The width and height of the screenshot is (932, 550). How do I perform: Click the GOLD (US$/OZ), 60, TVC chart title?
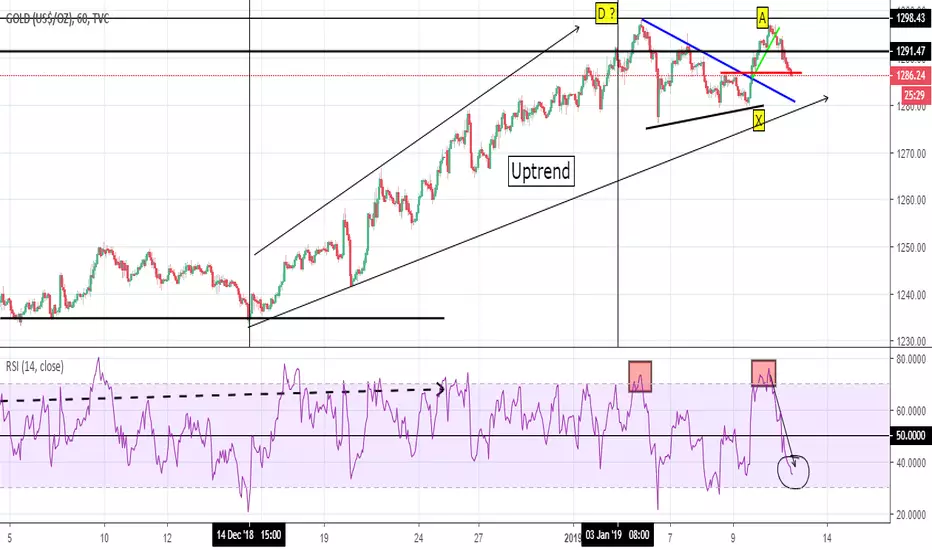tap(58, 19)
